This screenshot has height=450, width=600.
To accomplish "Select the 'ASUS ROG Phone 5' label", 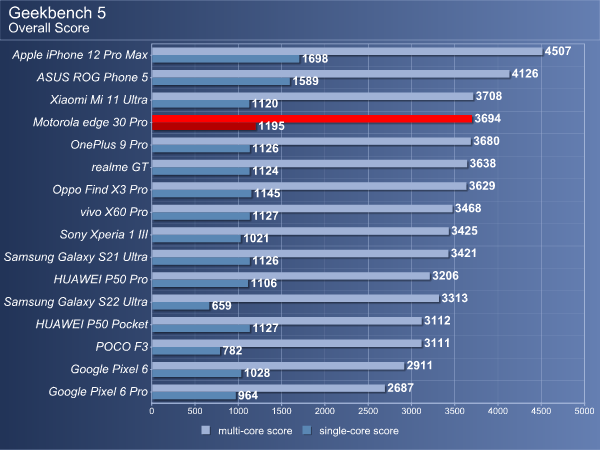I will coord(92,78).
